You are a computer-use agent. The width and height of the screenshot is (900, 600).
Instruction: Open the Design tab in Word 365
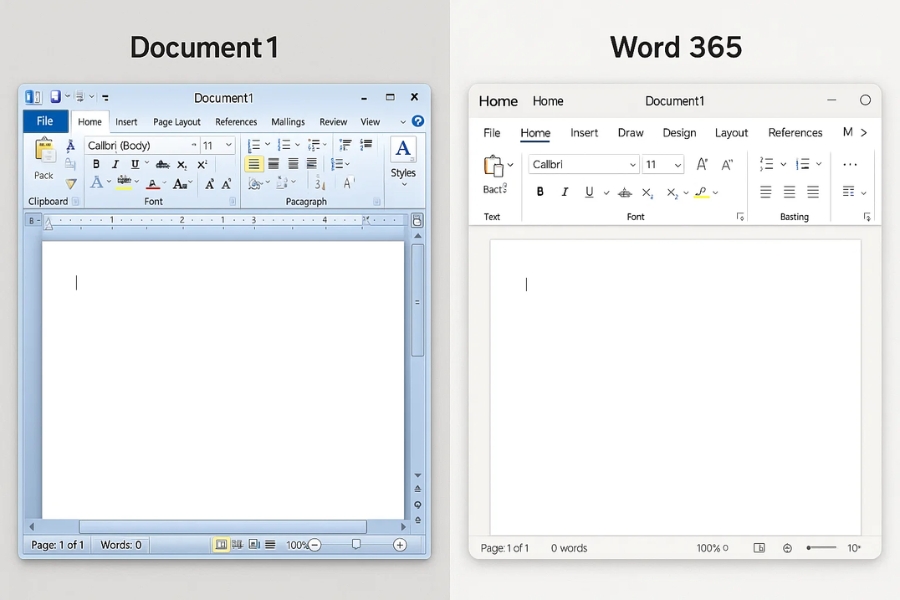tap(679, 133)
